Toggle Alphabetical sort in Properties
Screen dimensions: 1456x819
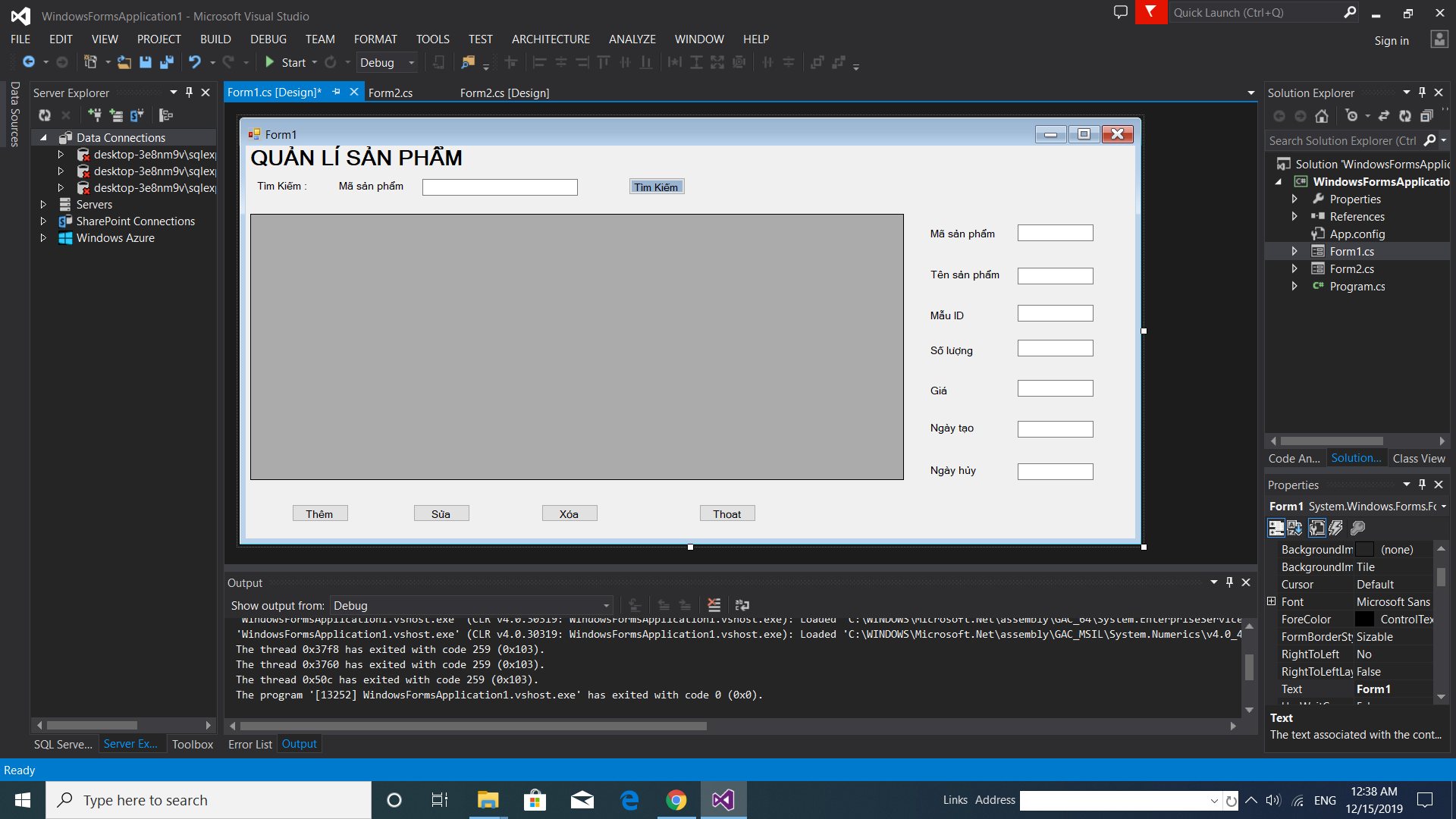pos(1294,528)
